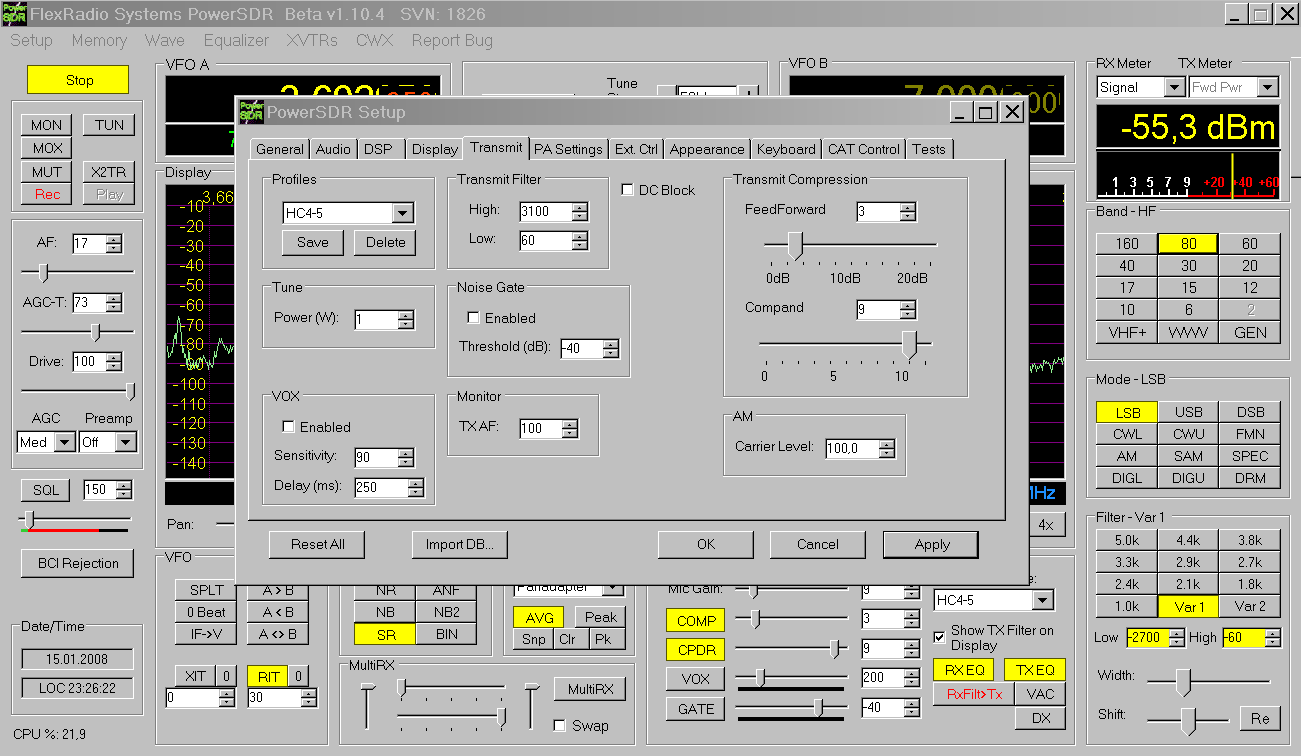This screenshot has width=1301, height=756.
Task: Click the yellow Stop button
Action: pyautogui.click(x=79, y=80)
